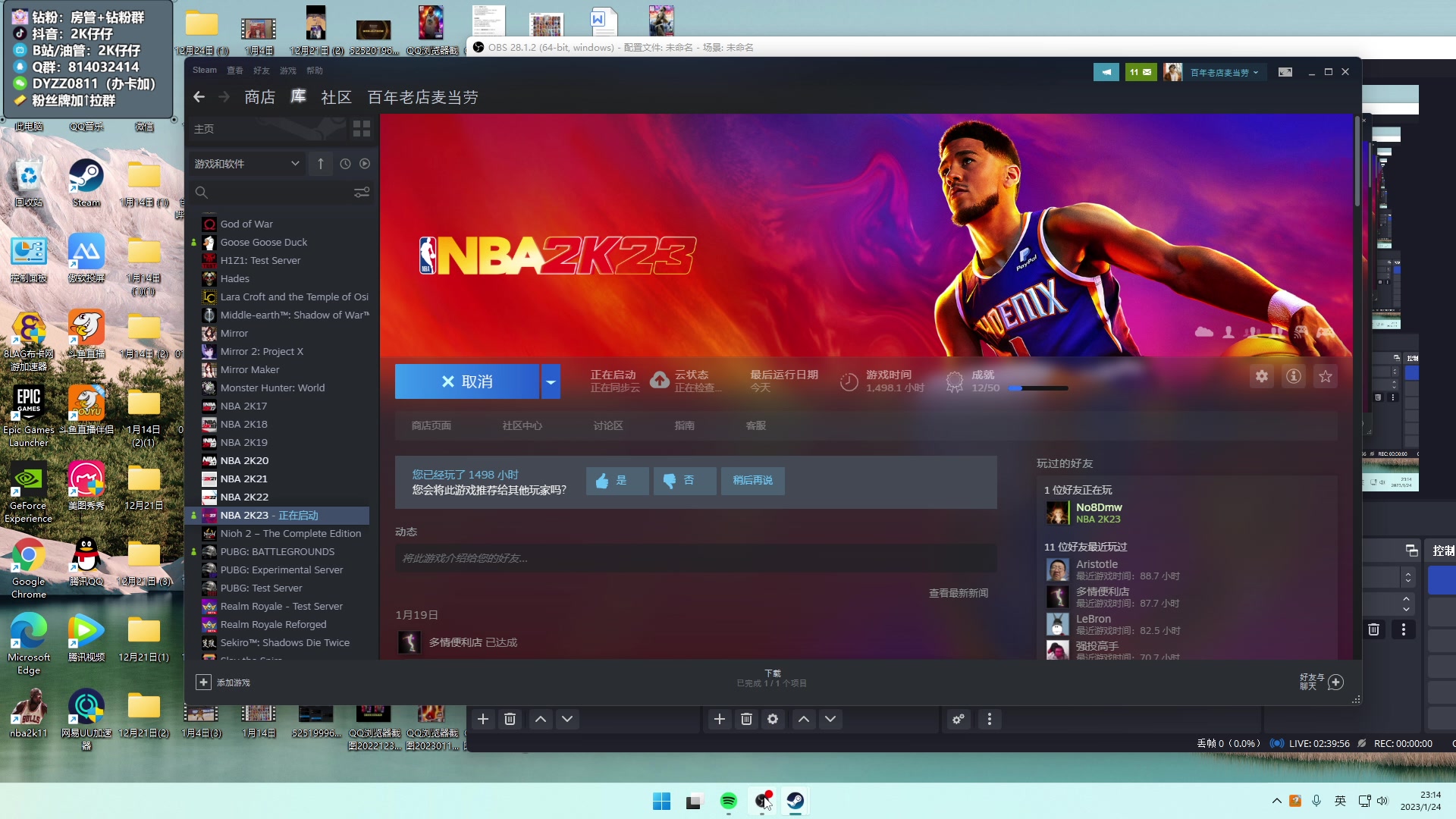The width and height of the screenshot is (1456, 819).
Task: Open OBS audio mixer three-dot menu
Action: tap(990, 719)
